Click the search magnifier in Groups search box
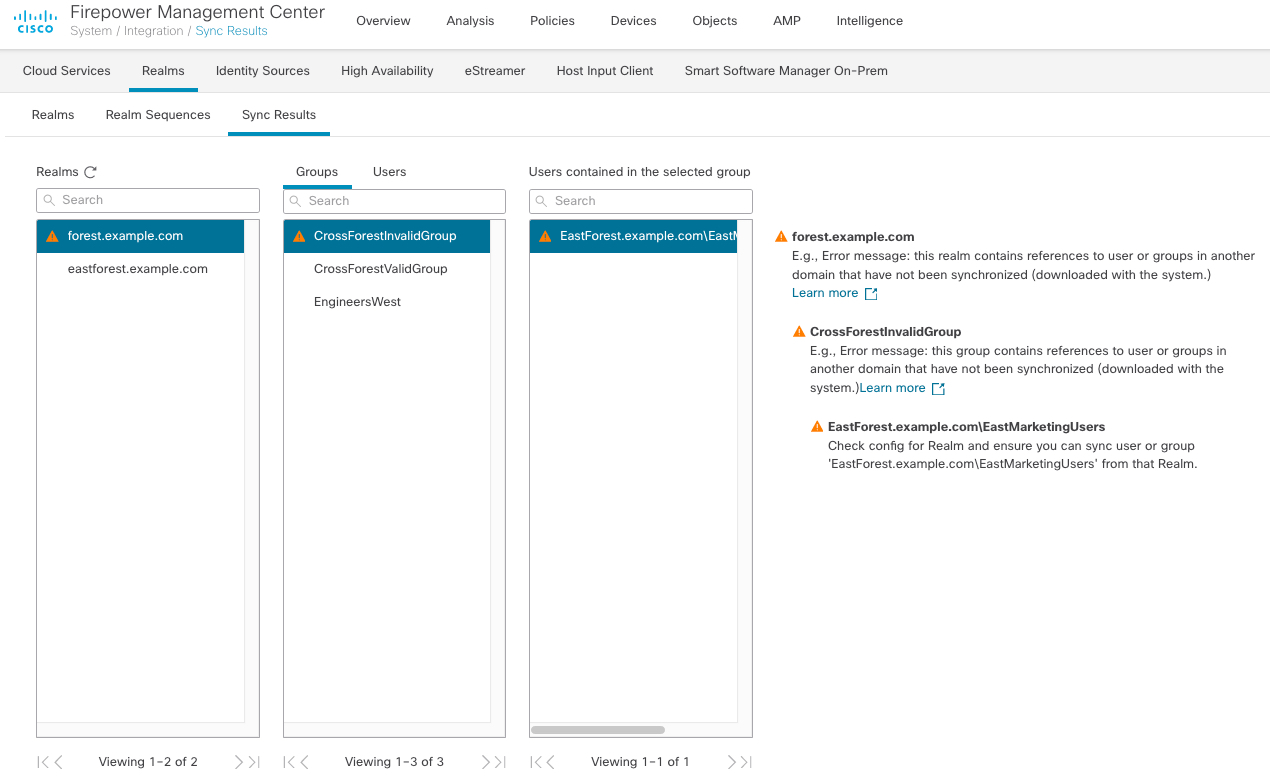1270x782 pixels. pos(295,201)
